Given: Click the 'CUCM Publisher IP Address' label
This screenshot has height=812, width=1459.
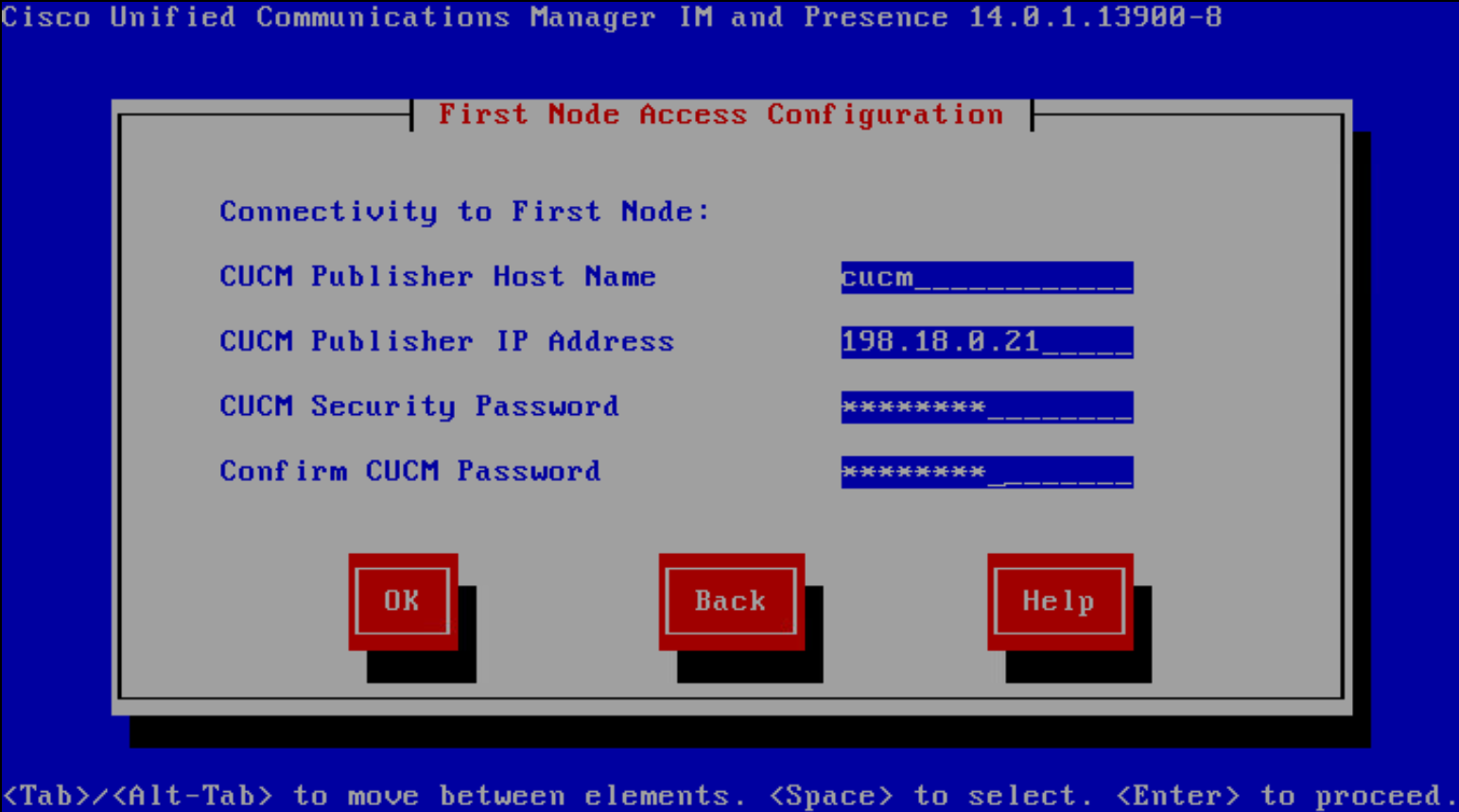Looking at the screenshot, I should [x=446, y=341].
